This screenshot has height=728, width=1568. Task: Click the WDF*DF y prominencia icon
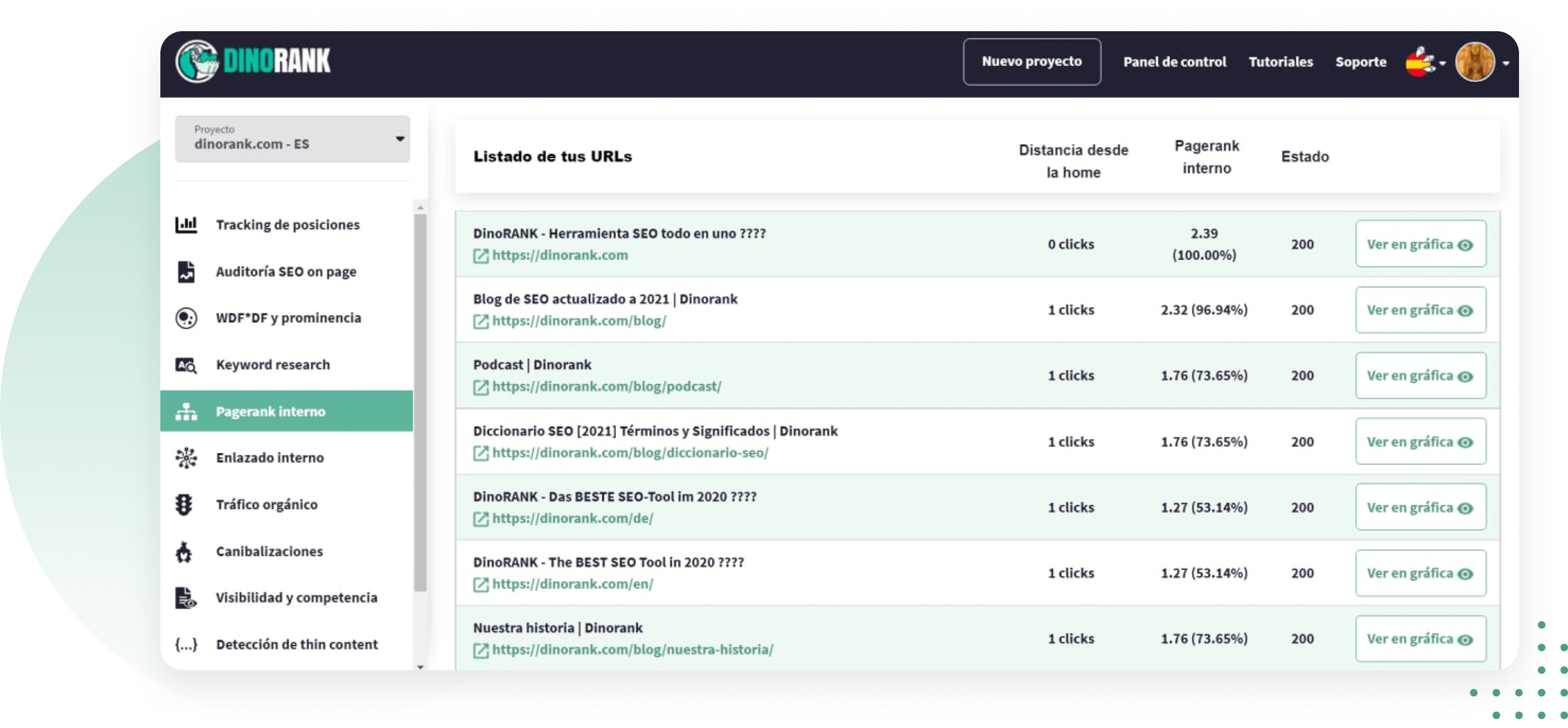click(187, 318)
